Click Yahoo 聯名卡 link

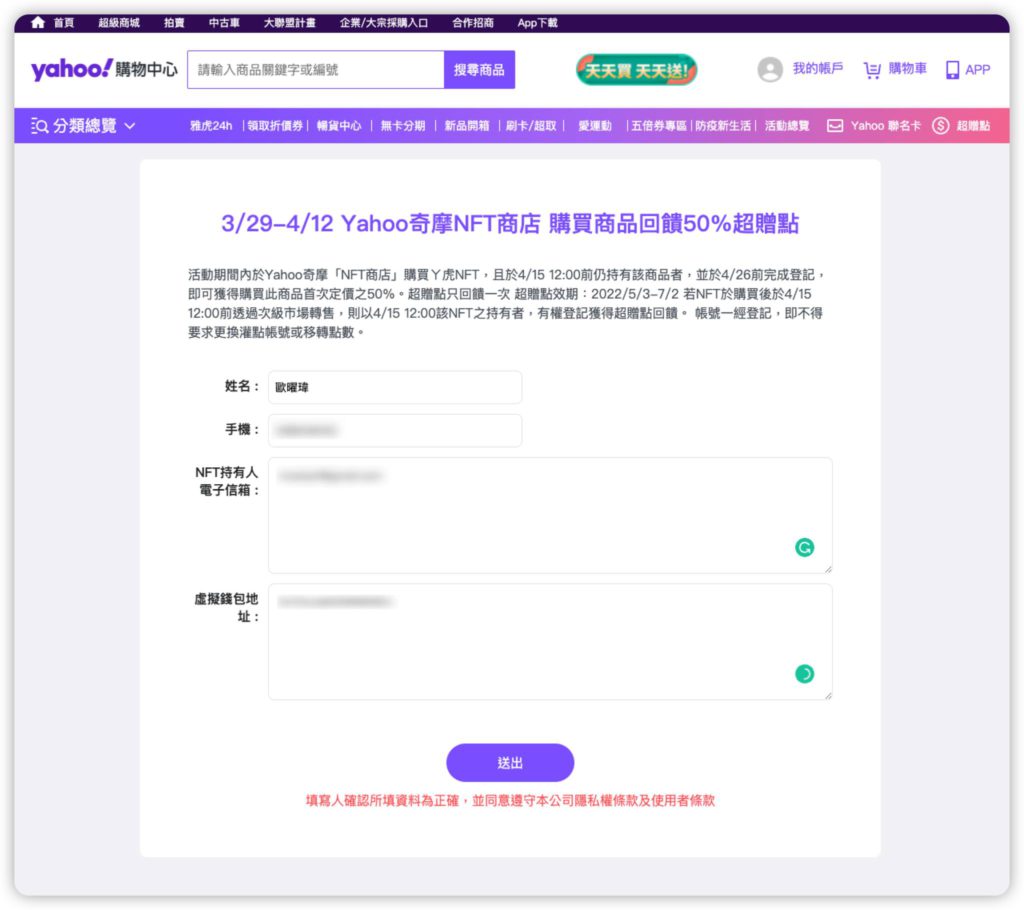click(x=886, y=125)
